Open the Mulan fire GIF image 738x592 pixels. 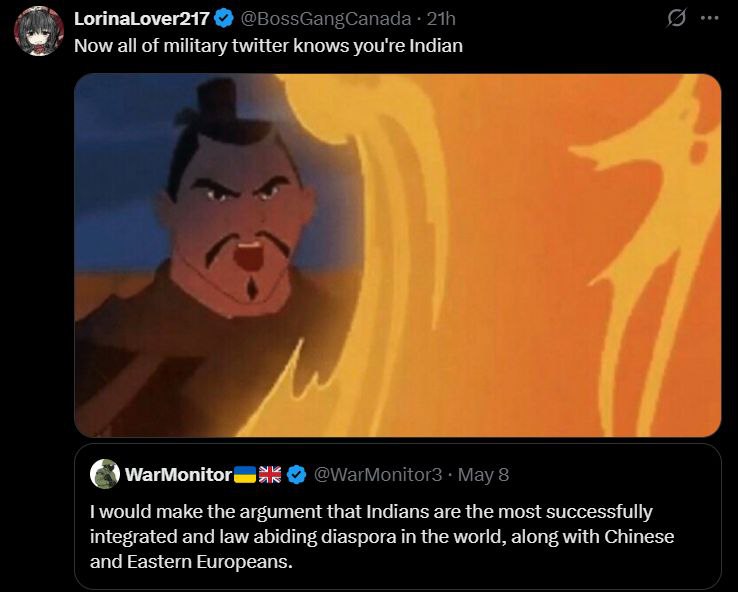(398, 255)
